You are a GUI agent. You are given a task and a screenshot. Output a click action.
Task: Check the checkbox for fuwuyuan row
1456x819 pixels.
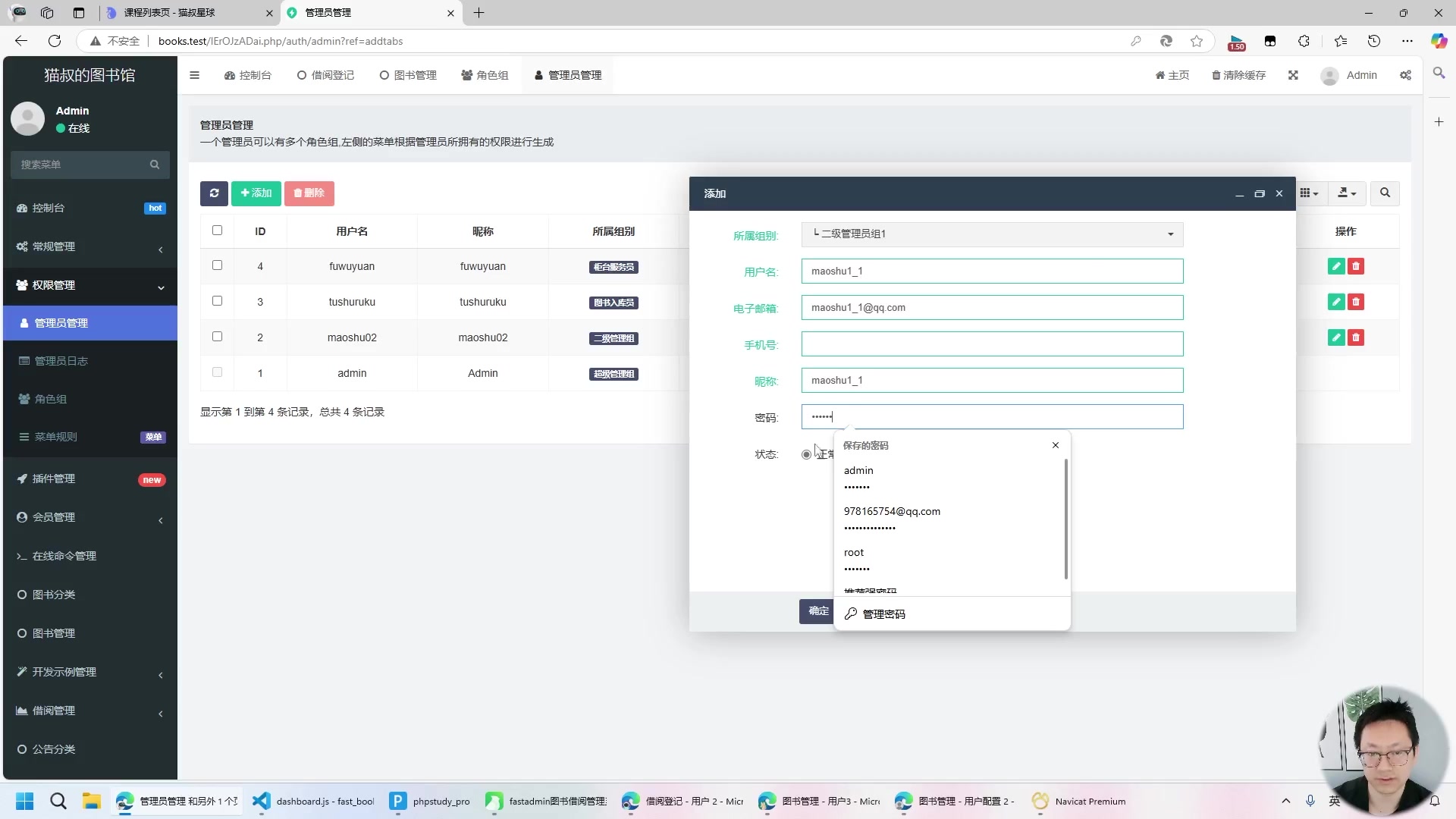(x=217, y=265)
